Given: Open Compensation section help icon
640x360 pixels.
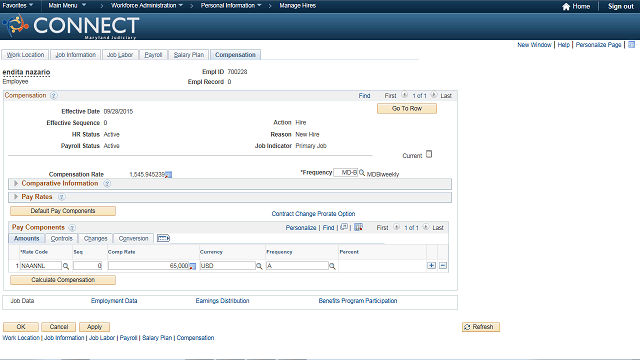Looking at the screenshot, I should pyautogui.click(x=53, y=96).
